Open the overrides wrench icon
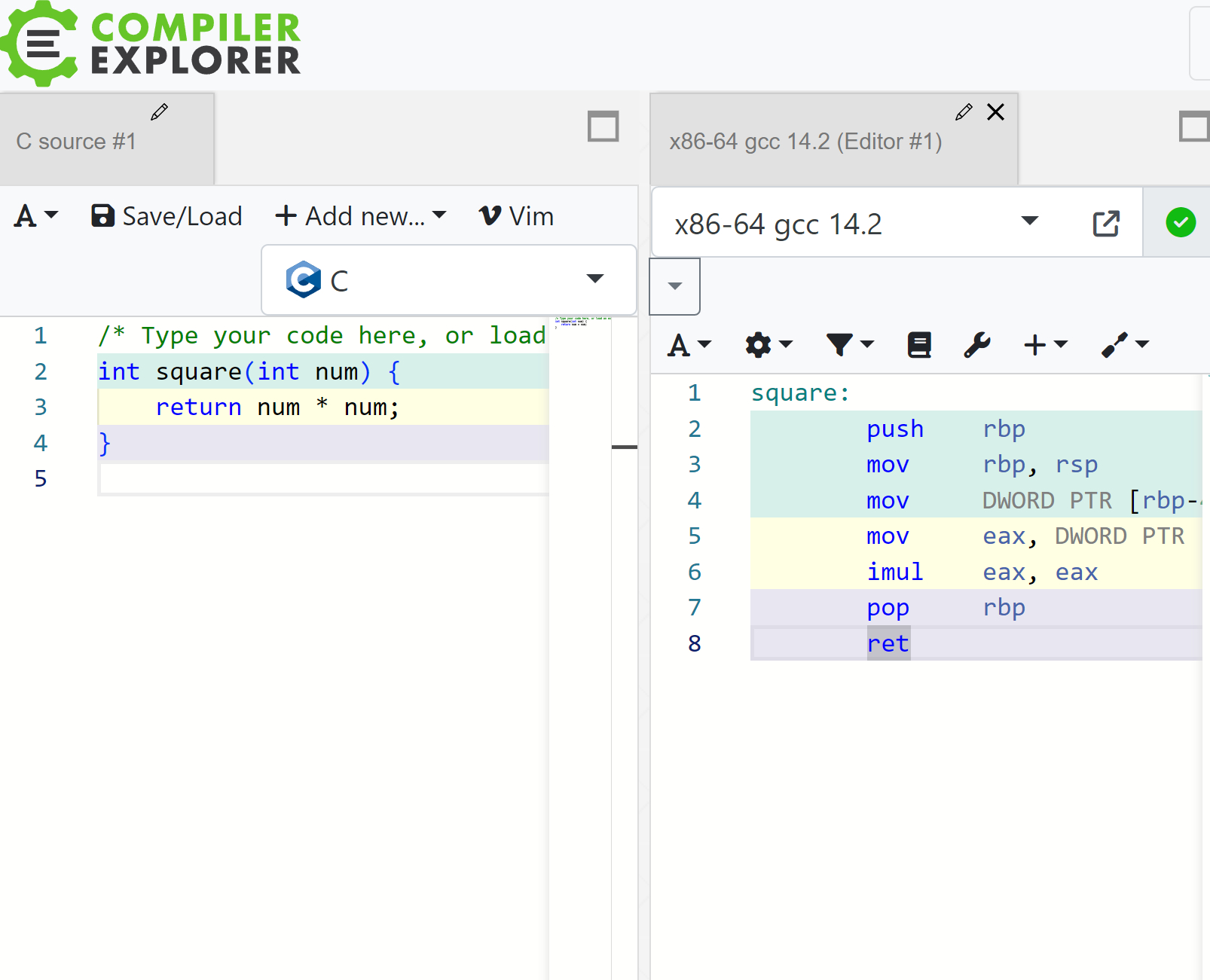Viewport: 1210px width, 980px height. pyautogui.click(x=977, y=345)
